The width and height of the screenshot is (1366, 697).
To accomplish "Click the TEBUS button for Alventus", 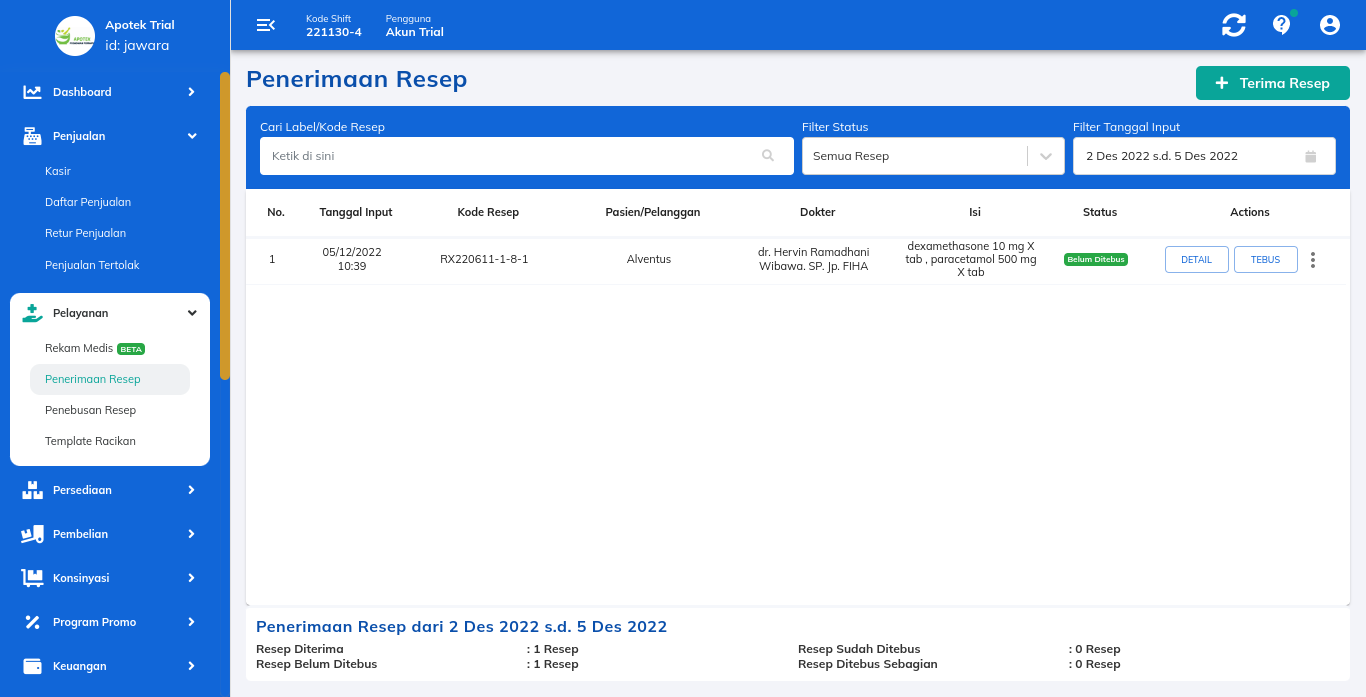I will [1265, 260].
